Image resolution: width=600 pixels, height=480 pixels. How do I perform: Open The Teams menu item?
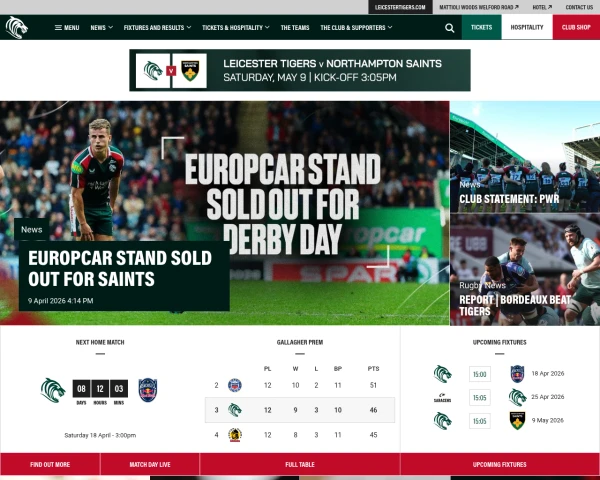click(295, 28)
